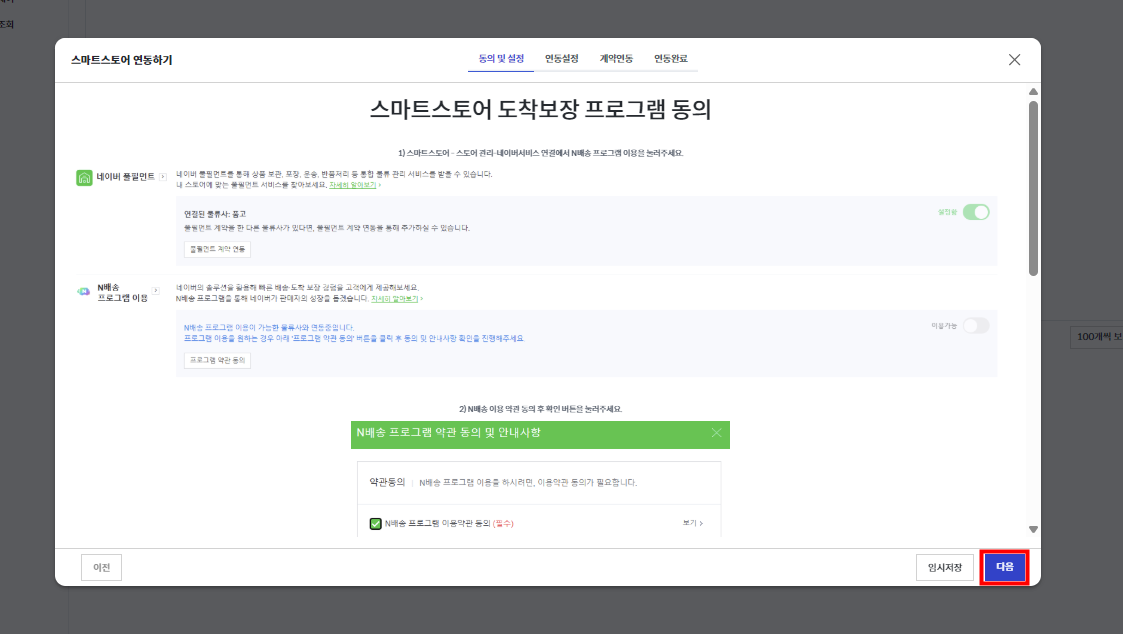
Task: Click the 스마트스토어 도착보장 프로그램 동의 heading
Action: (540, 110)
